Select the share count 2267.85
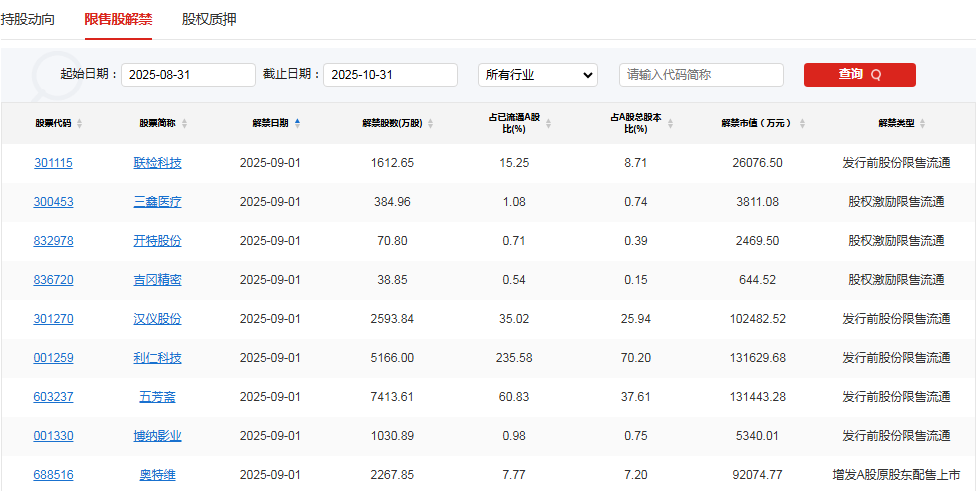 [392, 475]
